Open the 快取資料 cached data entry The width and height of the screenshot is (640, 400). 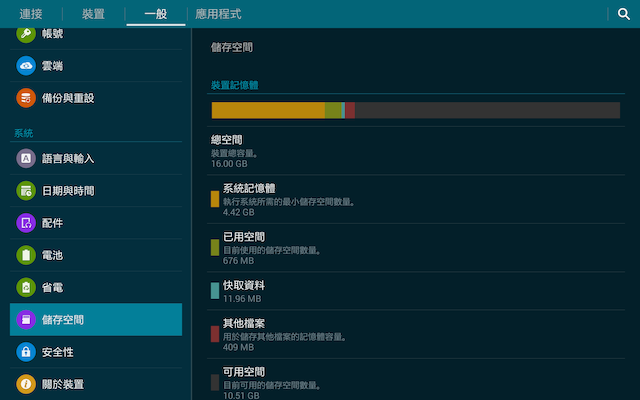tap(416, 291)
